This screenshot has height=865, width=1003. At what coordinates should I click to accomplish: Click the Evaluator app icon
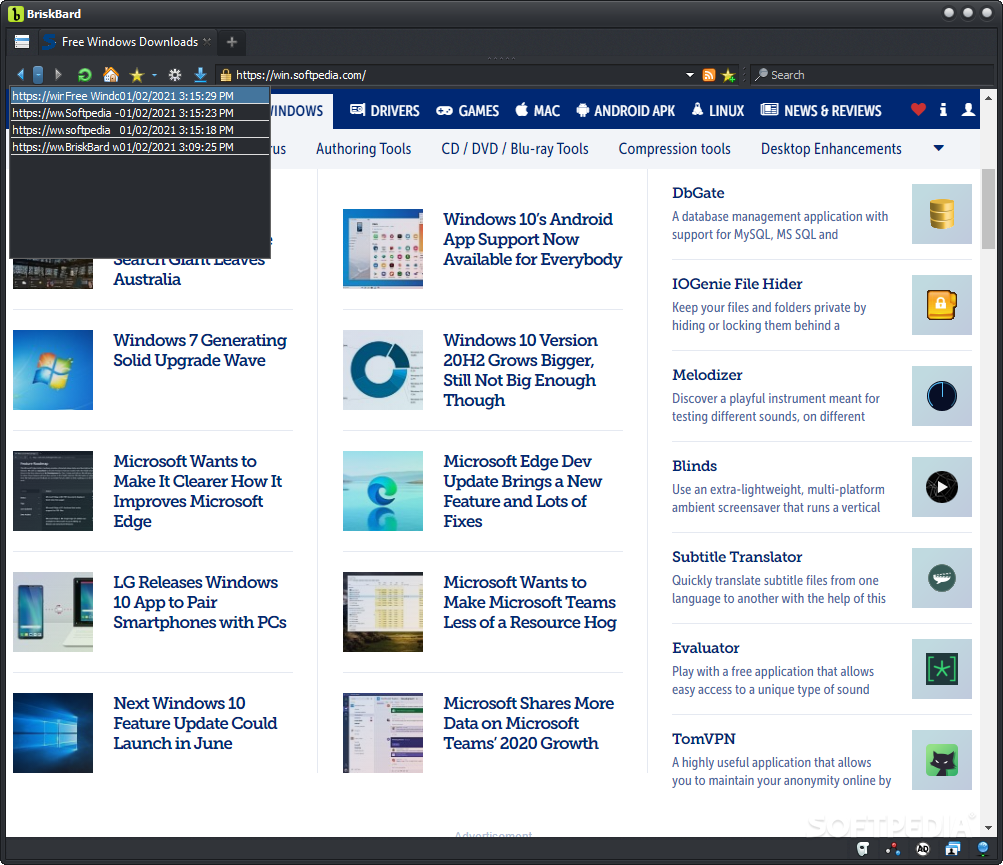942,669
